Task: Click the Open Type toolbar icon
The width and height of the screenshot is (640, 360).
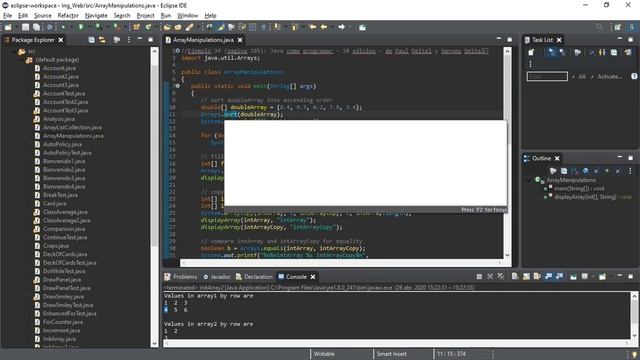Action: point(167,27)
